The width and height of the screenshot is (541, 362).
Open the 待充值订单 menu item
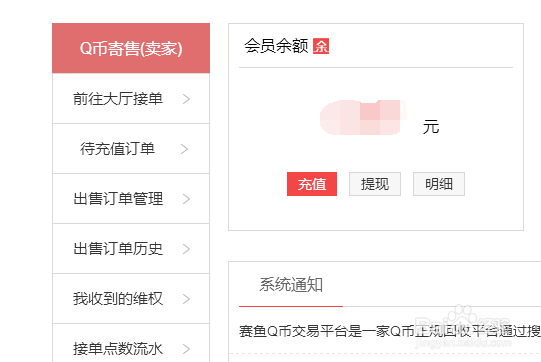[131, 149]
